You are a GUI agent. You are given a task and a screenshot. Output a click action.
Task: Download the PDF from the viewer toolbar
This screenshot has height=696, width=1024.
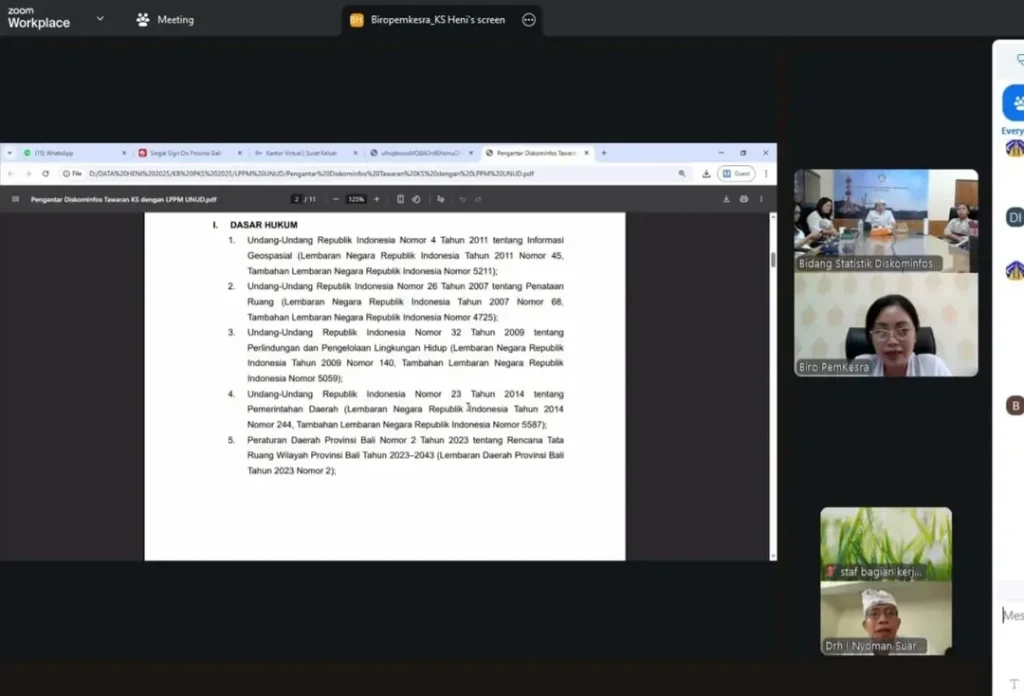[727, 199]
